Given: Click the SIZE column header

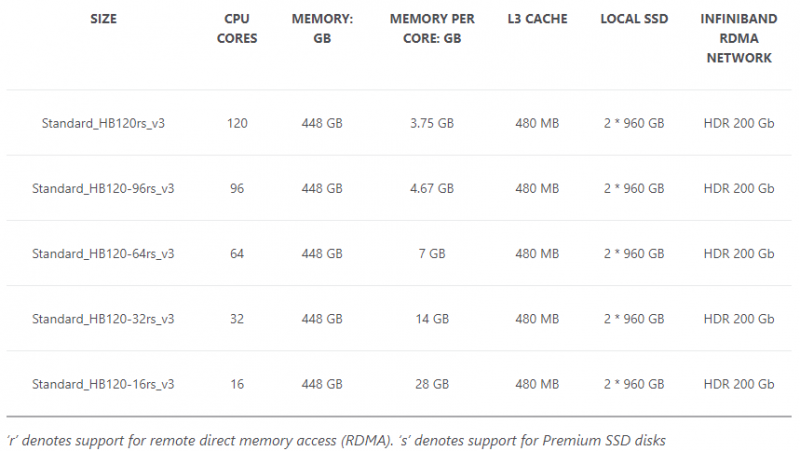Looking at the screenshot, I should point(104,19).
